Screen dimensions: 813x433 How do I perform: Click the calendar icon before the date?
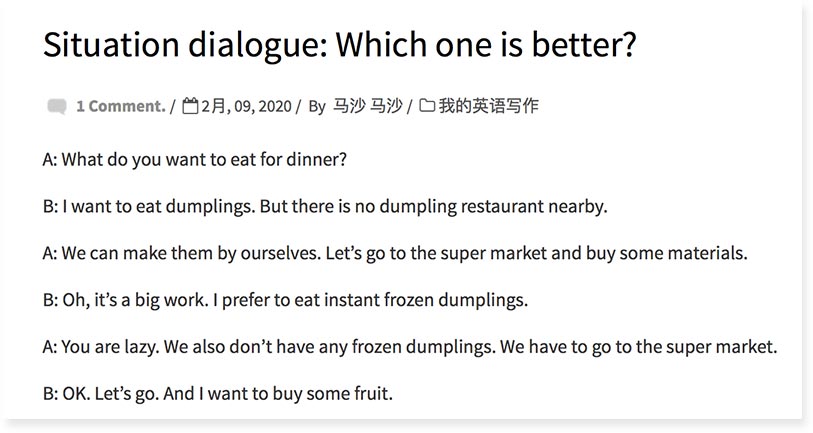click(x=189, y=106)
